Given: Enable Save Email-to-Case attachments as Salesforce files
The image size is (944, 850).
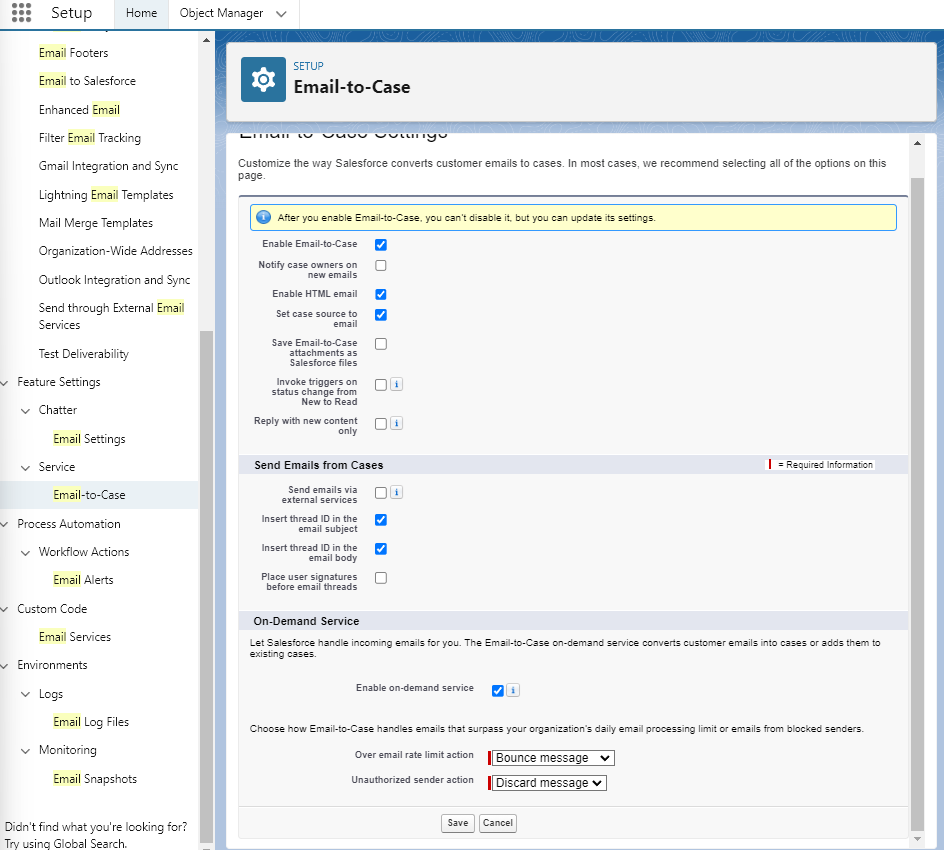Looking at the screenshot, I should pos(380,344).
